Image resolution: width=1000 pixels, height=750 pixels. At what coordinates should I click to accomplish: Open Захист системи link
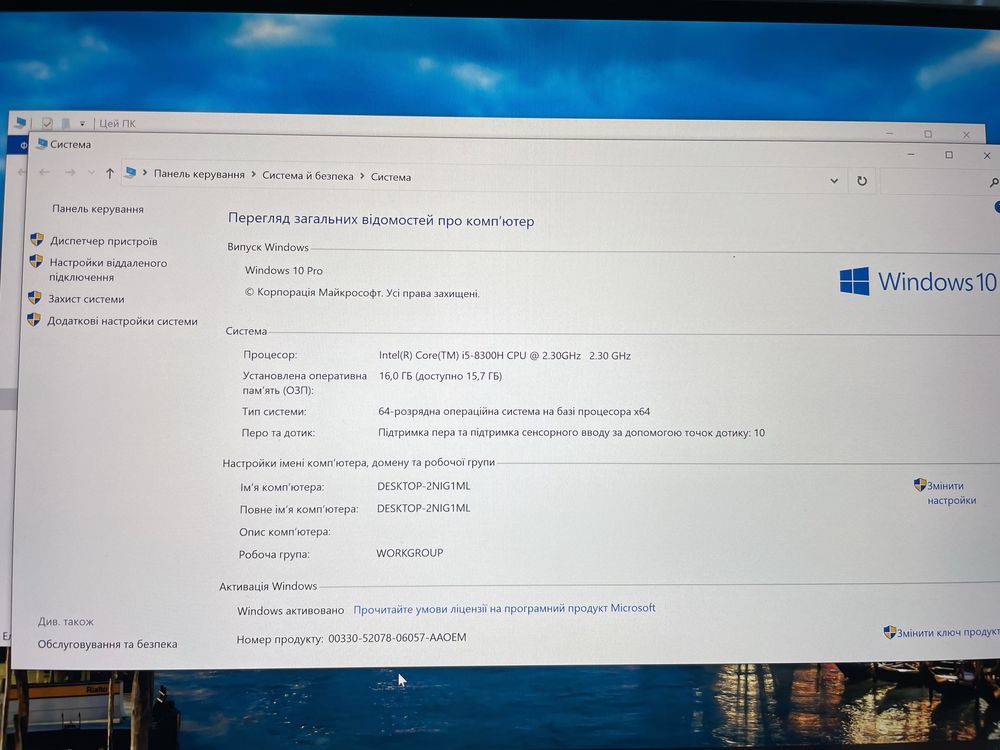86,299
